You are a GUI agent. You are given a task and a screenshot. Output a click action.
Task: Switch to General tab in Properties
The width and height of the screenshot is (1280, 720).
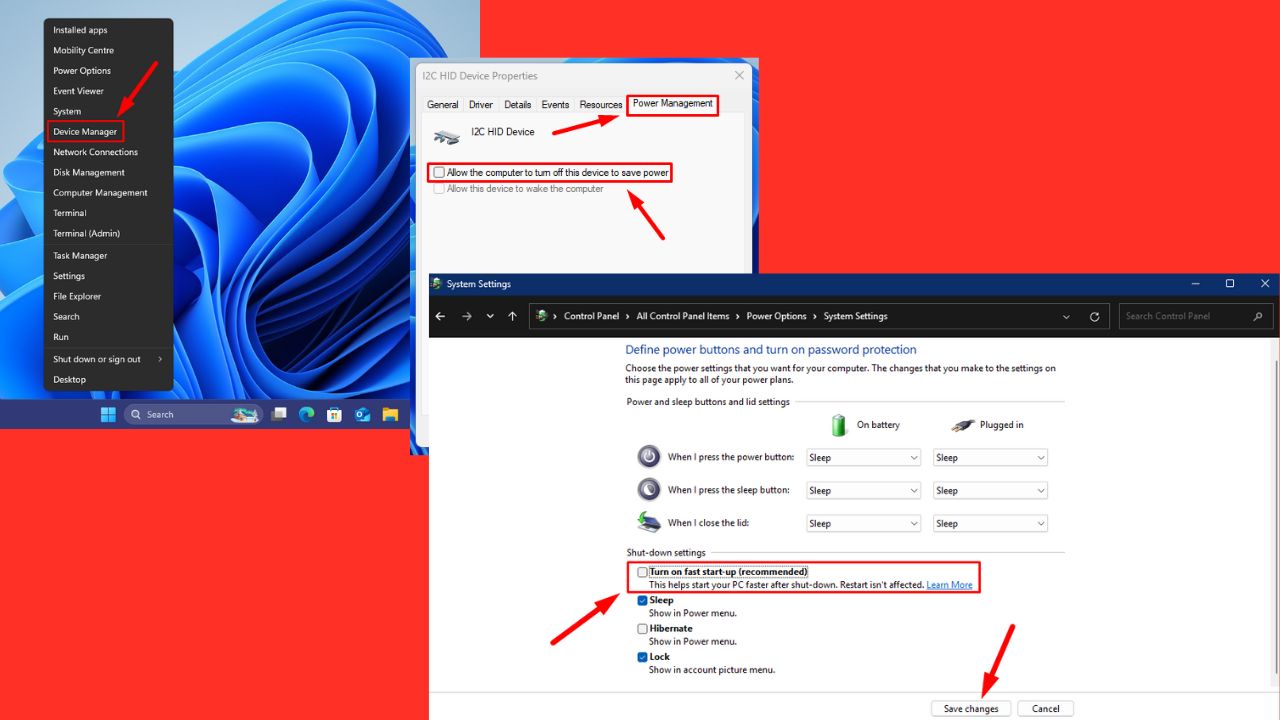(443, 104)
